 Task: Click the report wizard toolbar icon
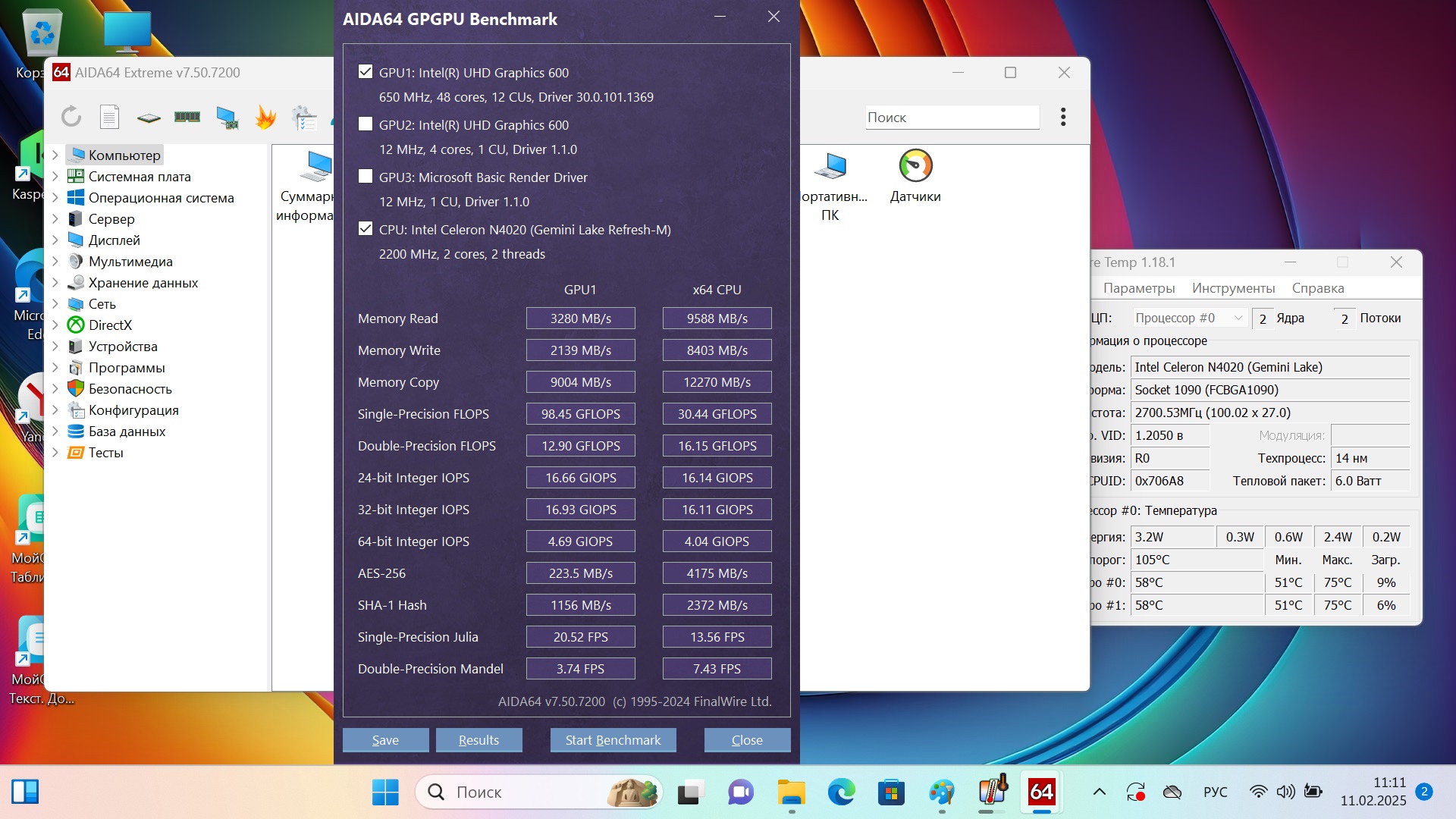[305, 118]
